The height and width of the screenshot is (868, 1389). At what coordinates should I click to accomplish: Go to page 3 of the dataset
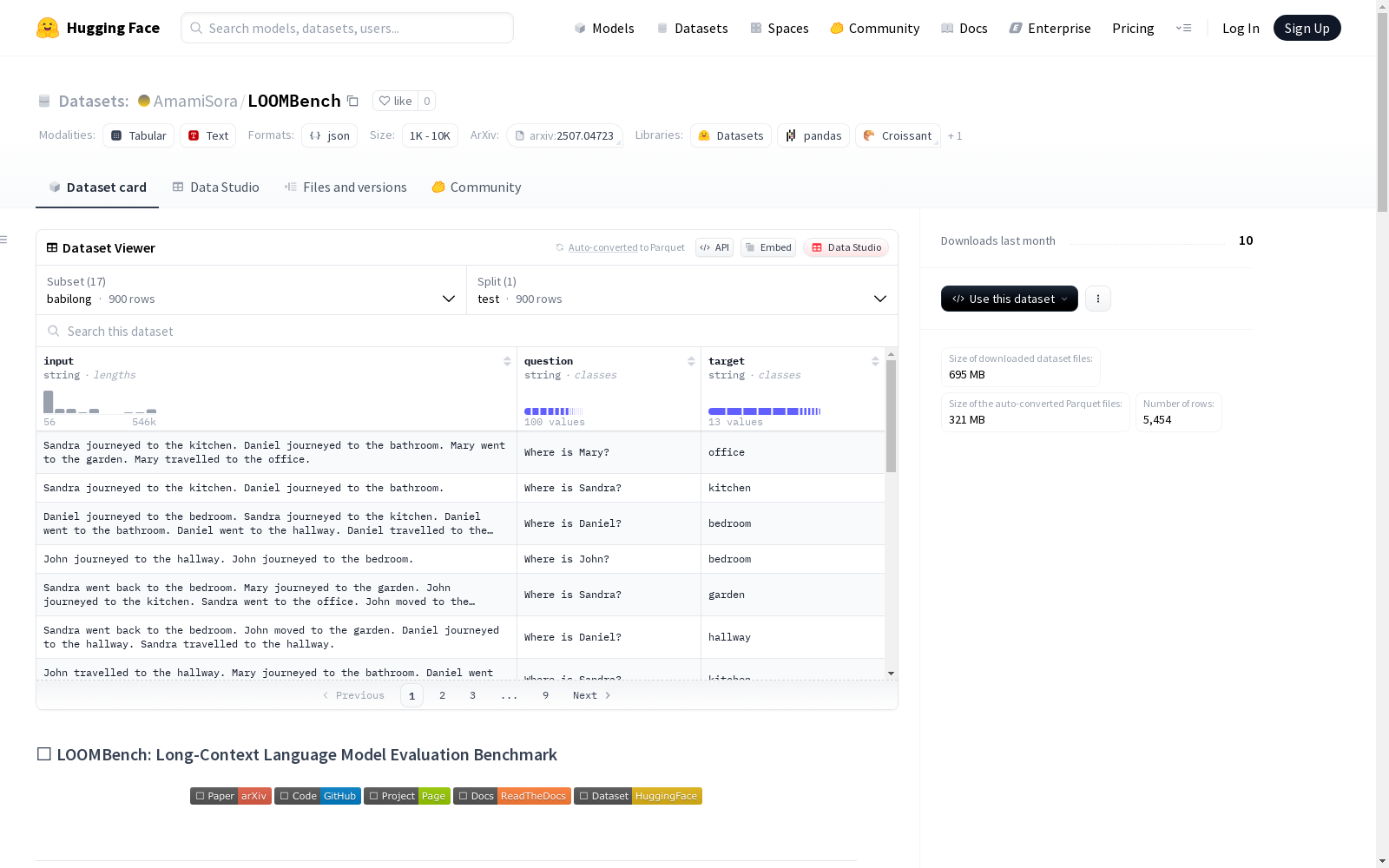pyautogui.click(x=473, y=695)
